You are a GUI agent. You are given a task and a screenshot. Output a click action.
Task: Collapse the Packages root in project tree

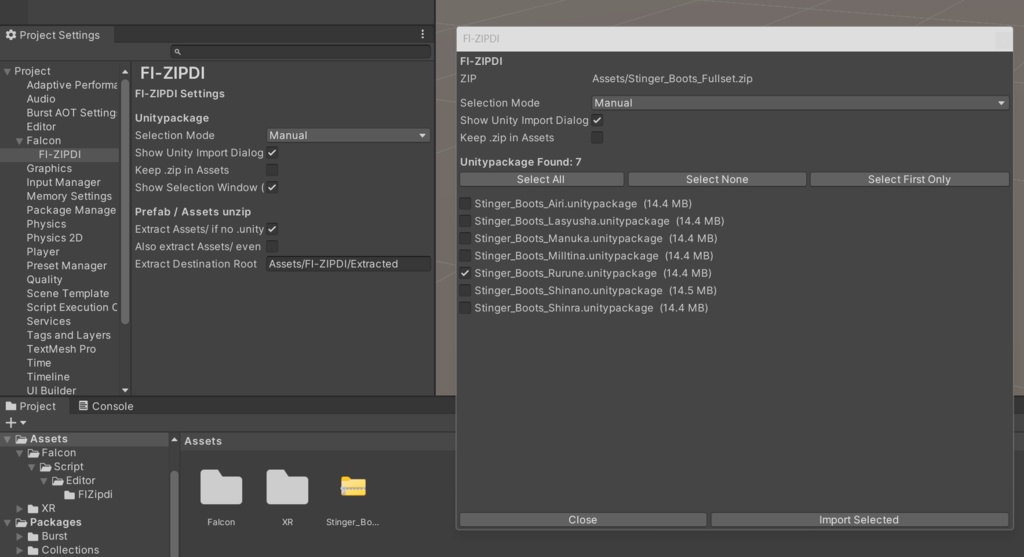point(7,522)
